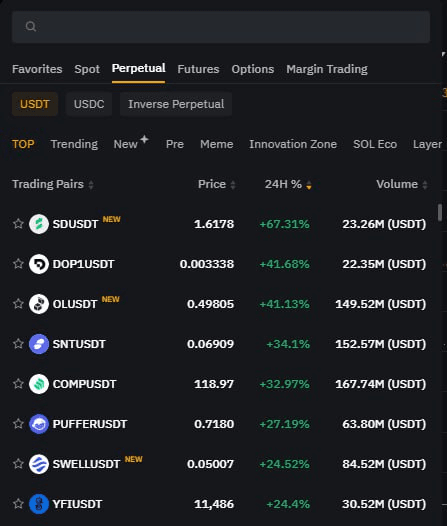Focus the search input field
Image resolution: width=447 pixels, height=526 pixels.
pyautogui.click(x=221, y=27)
